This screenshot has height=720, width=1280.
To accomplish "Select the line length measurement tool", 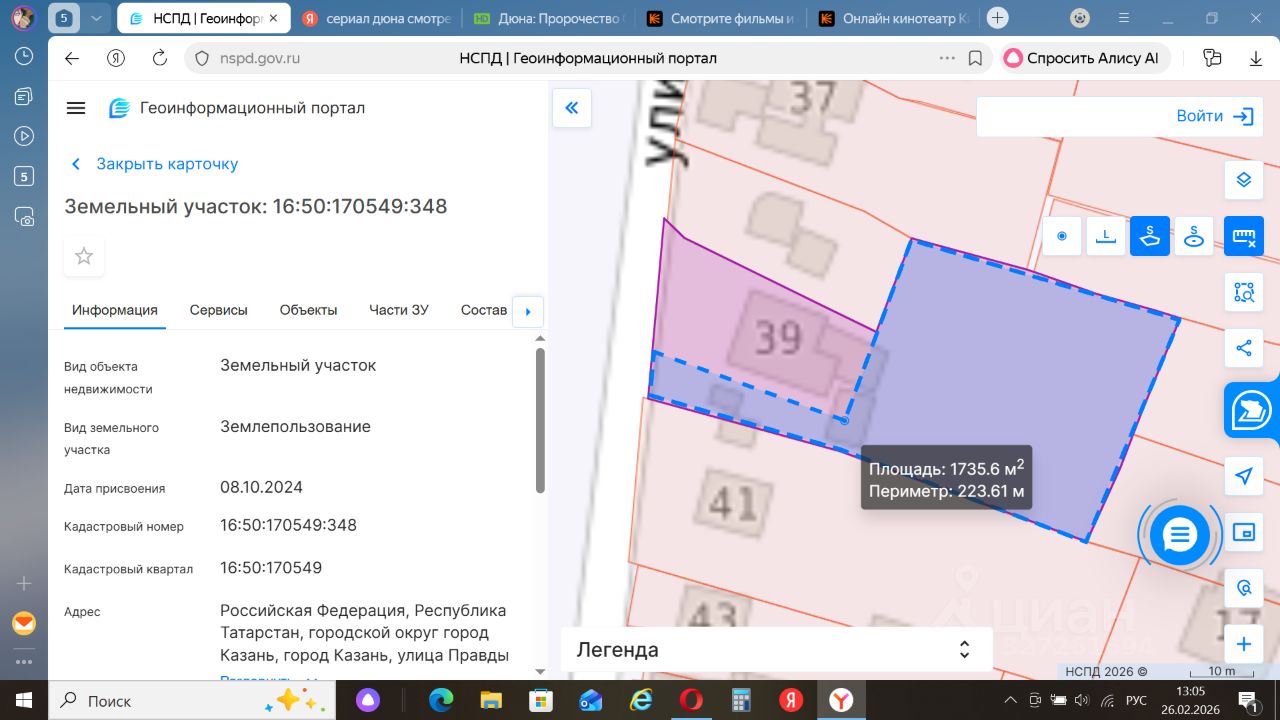I will tap(1106, 237).
